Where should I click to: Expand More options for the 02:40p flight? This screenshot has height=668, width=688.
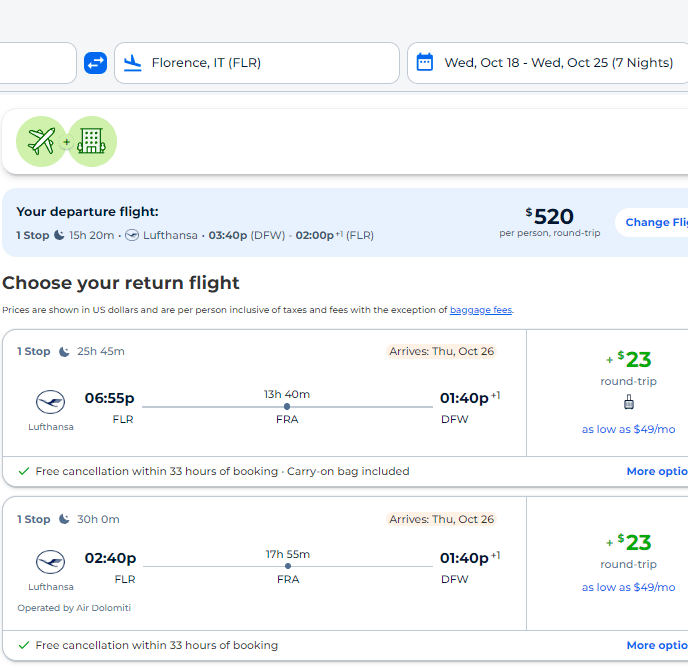[656, 645]
